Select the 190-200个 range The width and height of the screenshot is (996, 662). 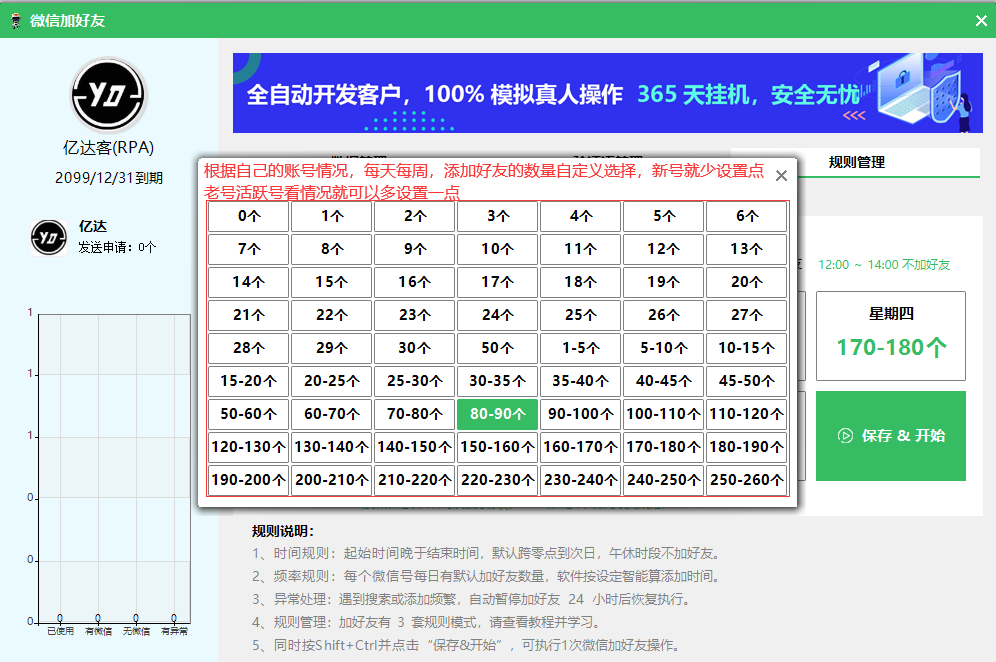coord(248,480)
